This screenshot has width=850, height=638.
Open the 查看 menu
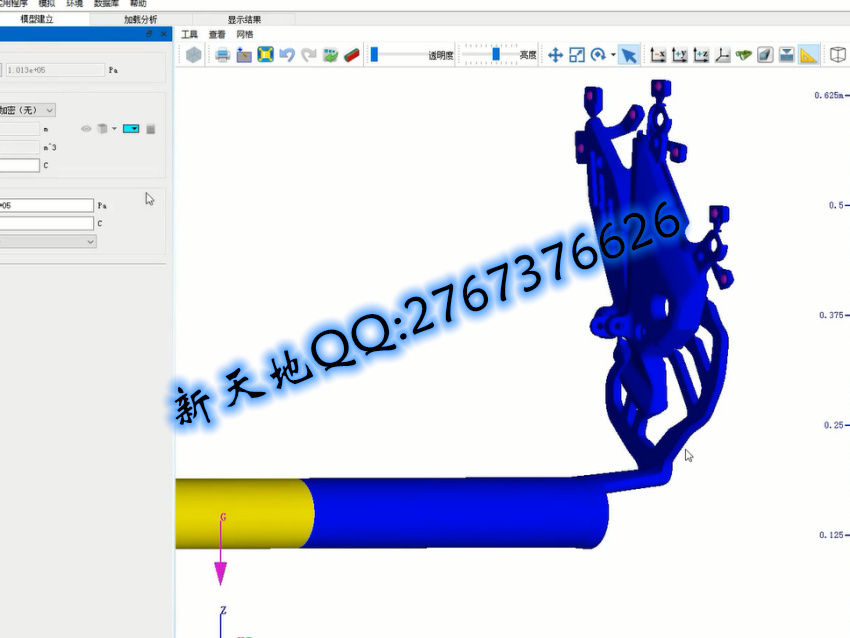point(217,34)
